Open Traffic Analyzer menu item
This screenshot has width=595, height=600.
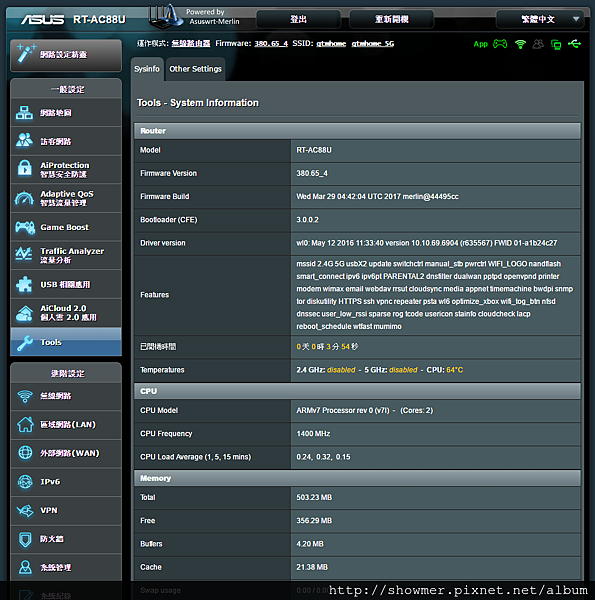[x=66, y=255]
